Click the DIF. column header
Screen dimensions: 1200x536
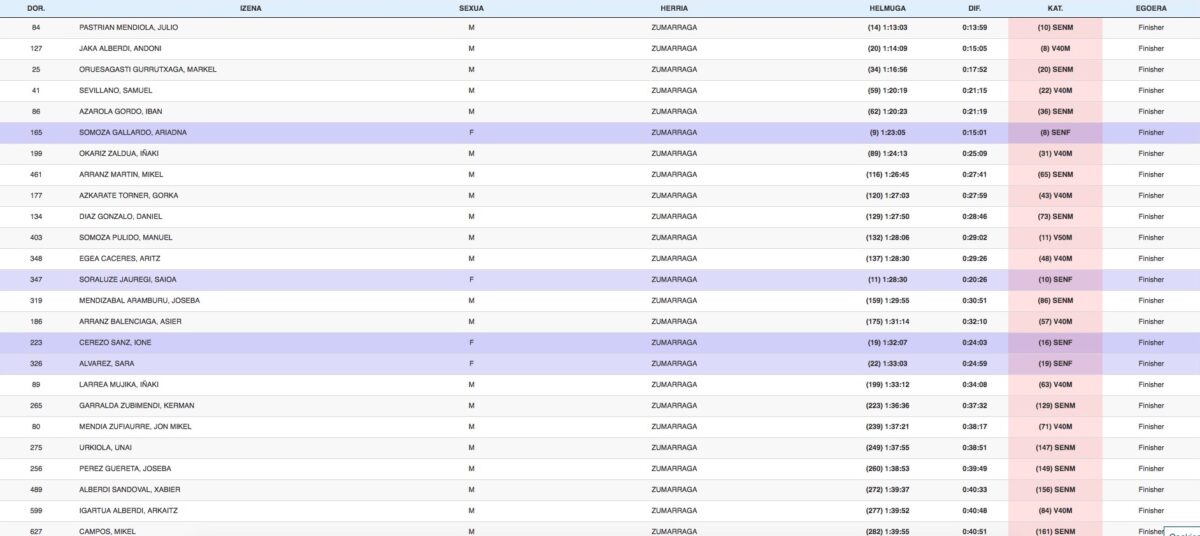(x=974, y=8)
